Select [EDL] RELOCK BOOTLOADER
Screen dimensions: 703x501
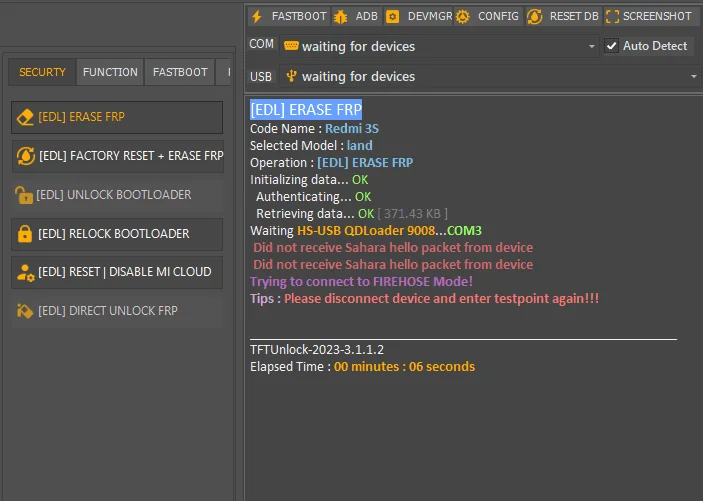pyautogui.click(x=117, y=234)
